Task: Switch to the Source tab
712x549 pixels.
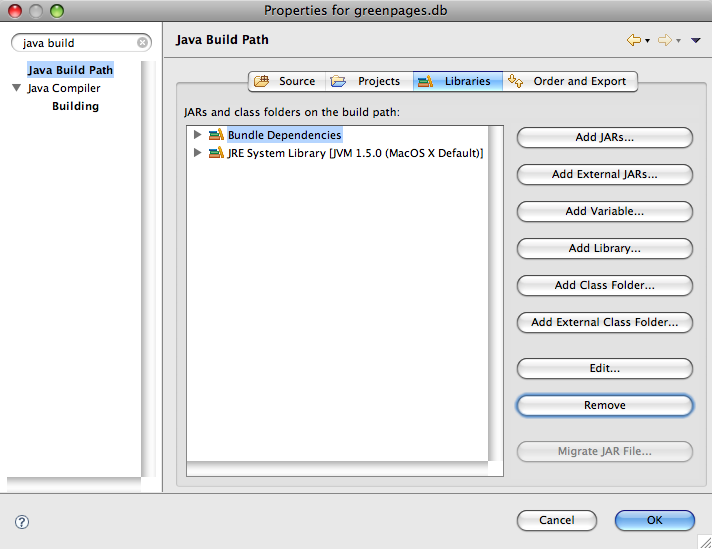Action: point(286,81)
